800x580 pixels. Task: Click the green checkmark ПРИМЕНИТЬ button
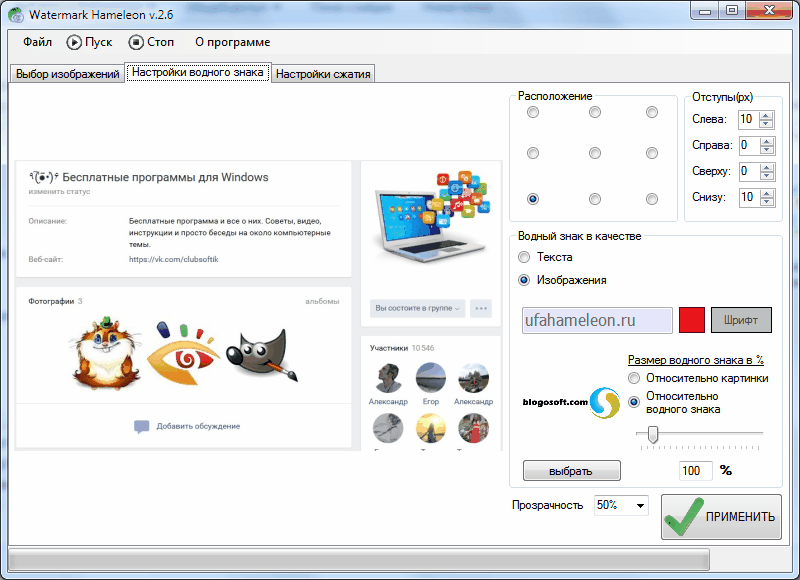[721, 517]
